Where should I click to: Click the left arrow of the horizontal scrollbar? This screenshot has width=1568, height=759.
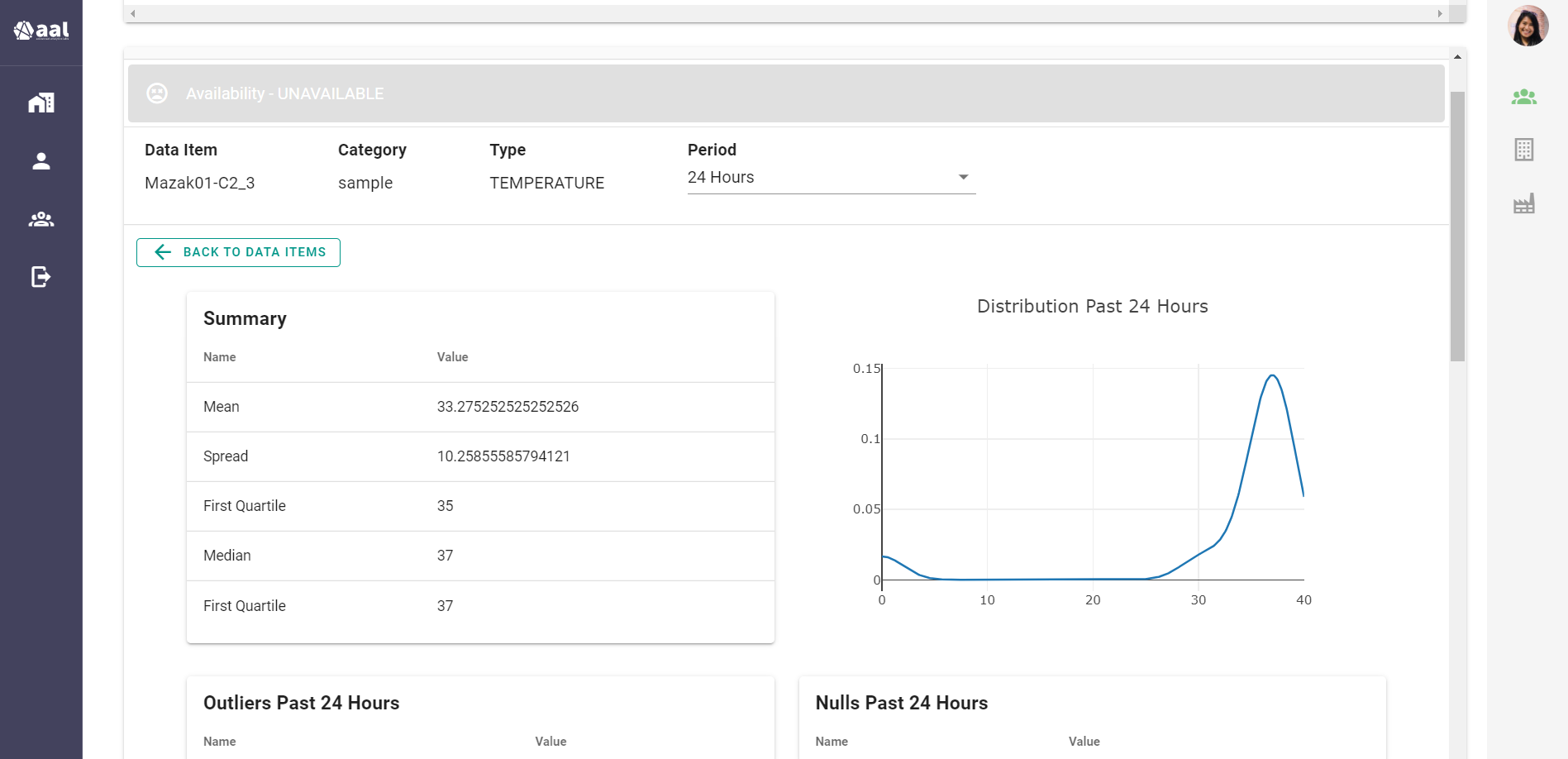pos(133,13)
